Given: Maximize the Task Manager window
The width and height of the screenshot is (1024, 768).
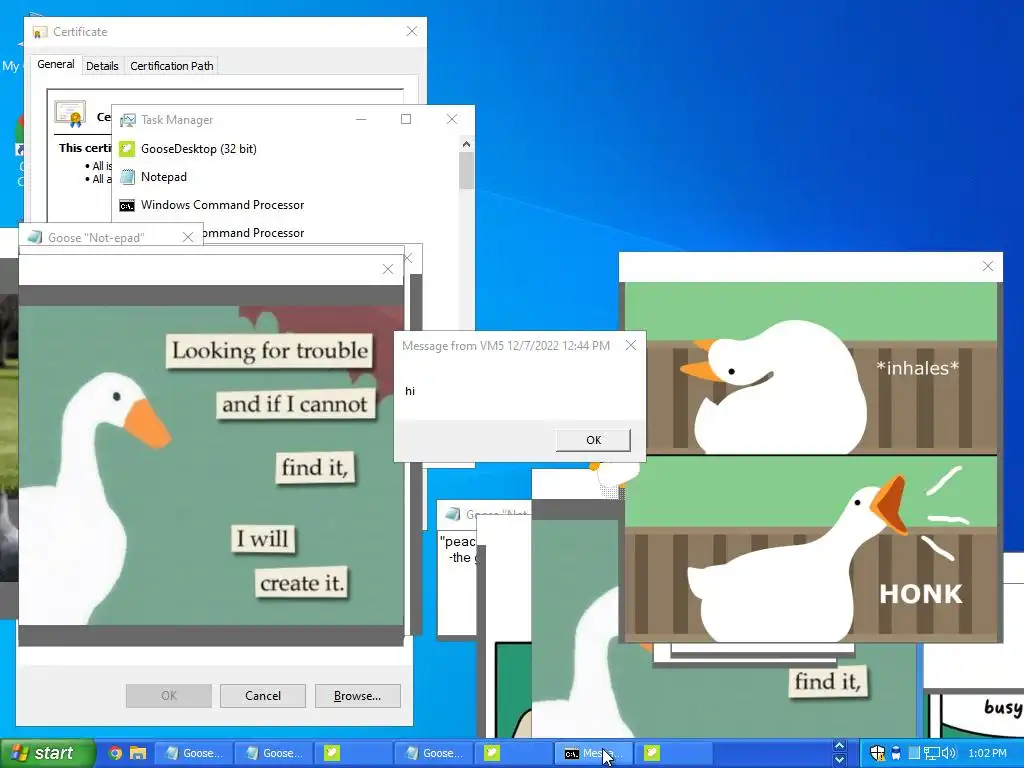Looking at the screenshot, I should coord(406,119).
